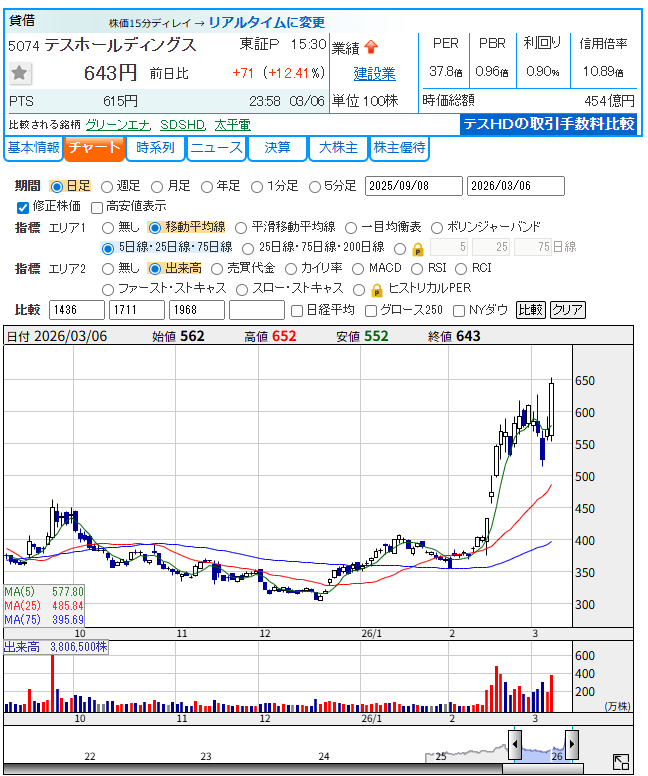The height and width of the screenshot is (776, 648).
Task: Click the comparison code field 1436
Action: tap(77, 310)
